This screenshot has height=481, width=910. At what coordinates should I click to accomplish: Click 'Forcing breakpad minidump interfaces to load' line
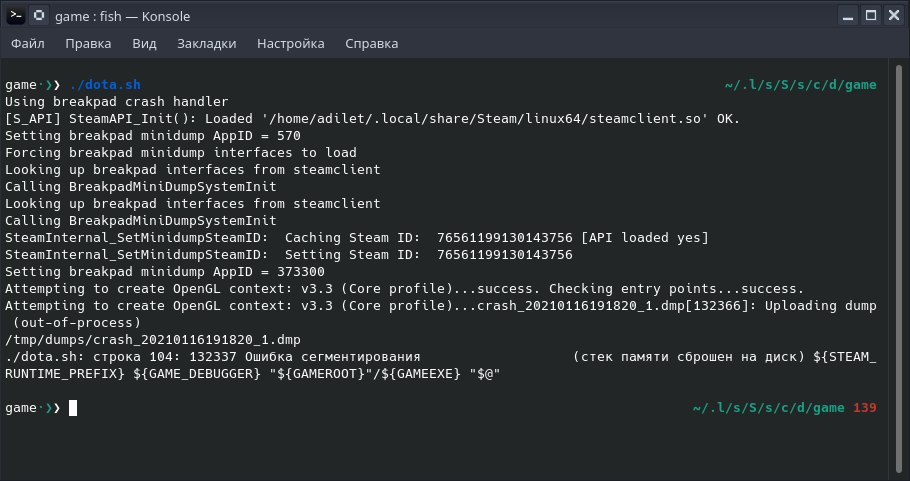click(x=180, y=153)
